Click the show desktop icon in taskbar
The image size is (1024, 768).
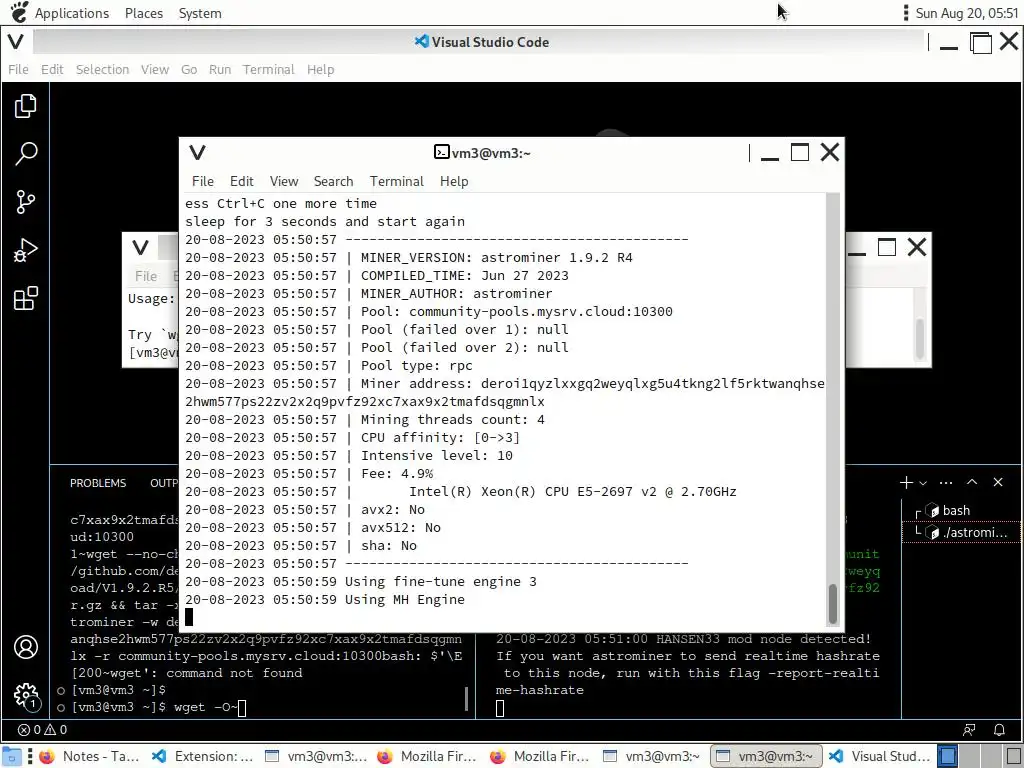(11, 756)
